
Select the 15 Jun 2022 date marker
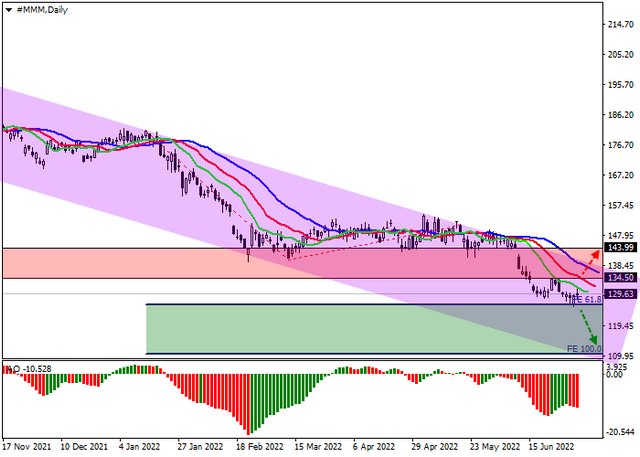click(551, 447)
